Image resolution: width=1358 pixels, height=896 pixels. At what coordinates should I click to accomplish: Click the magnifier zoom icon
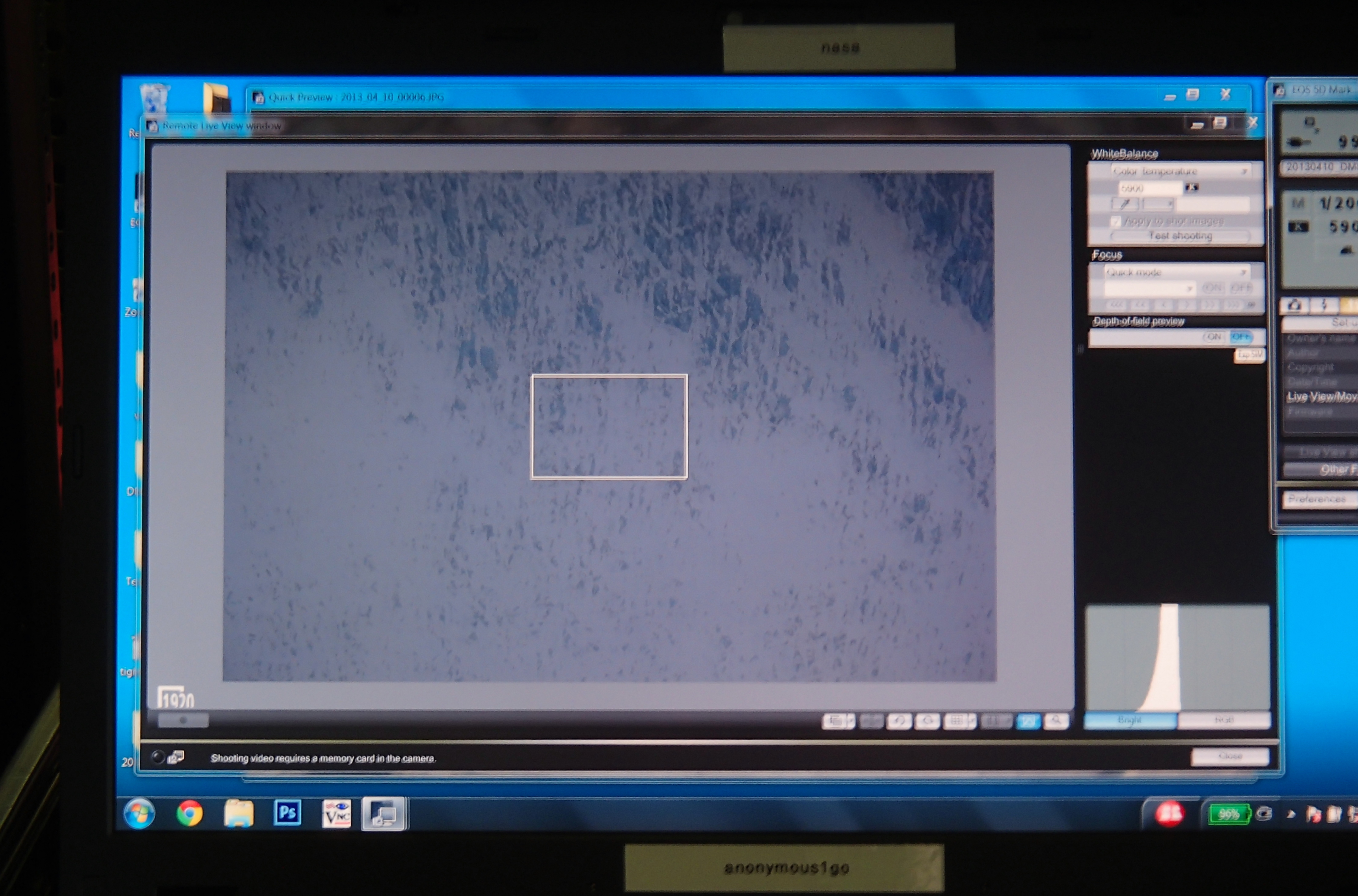tap(1056, 721)
